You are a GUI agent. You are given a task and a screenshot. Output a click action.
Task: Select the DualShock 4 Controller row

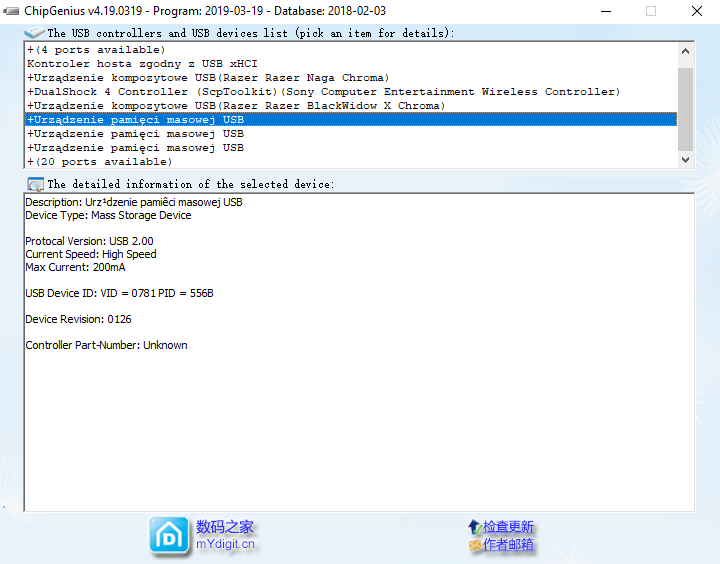(x=351, y=91)
